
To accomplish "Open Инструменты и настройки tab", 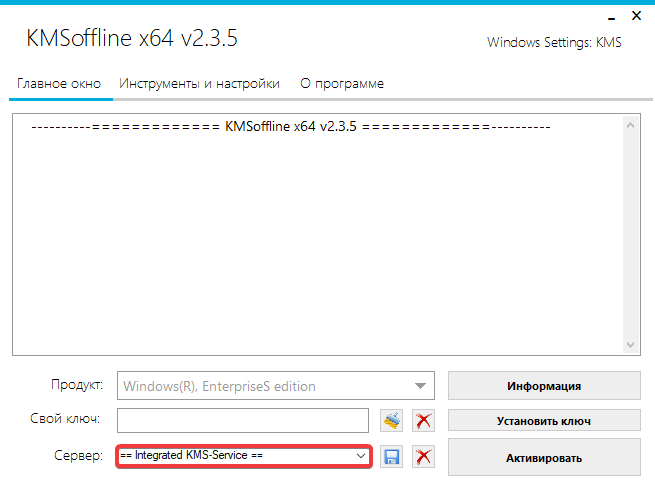I will (199, 84).
